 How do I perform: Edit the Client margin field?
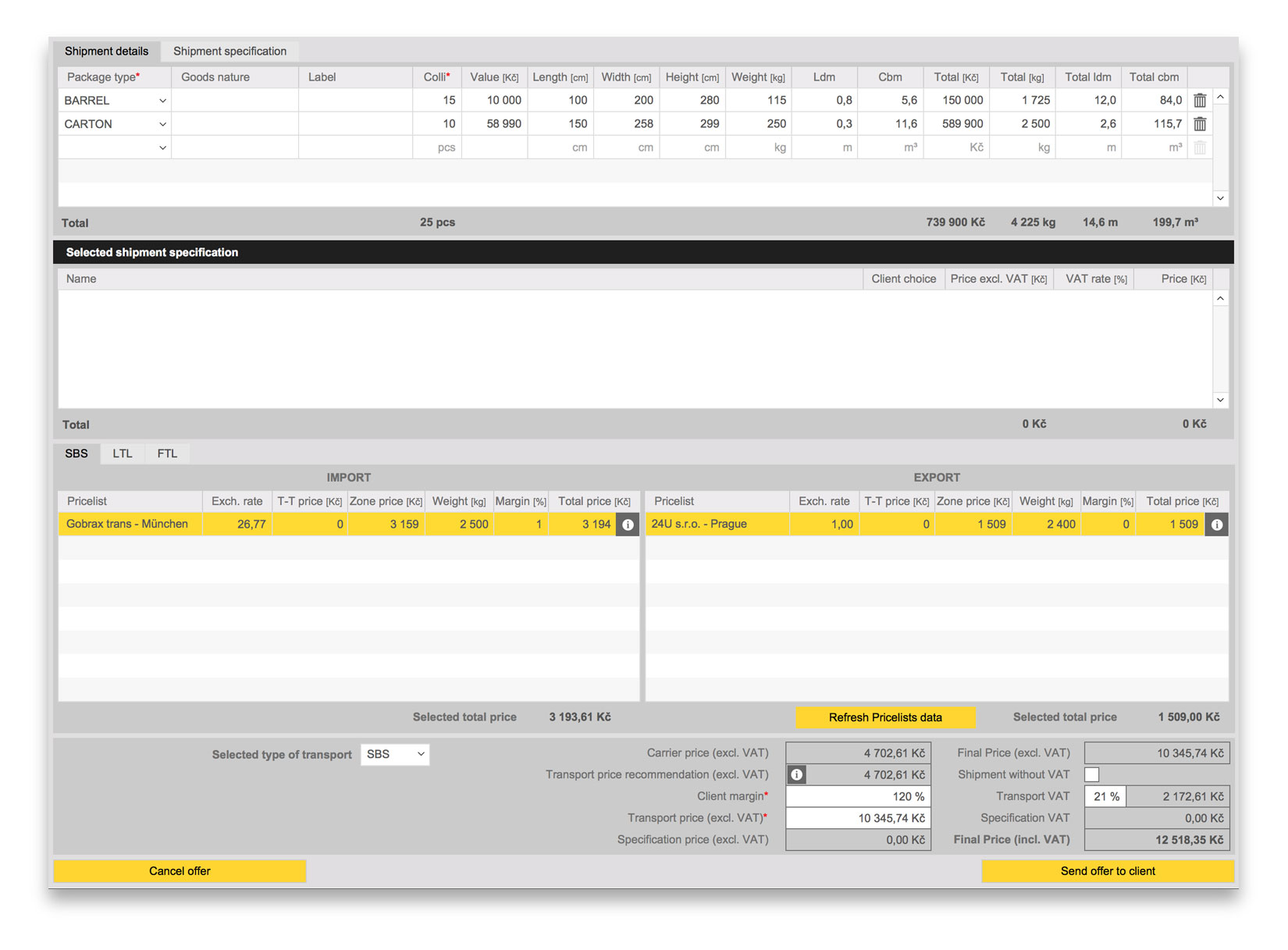pos(858,797)
